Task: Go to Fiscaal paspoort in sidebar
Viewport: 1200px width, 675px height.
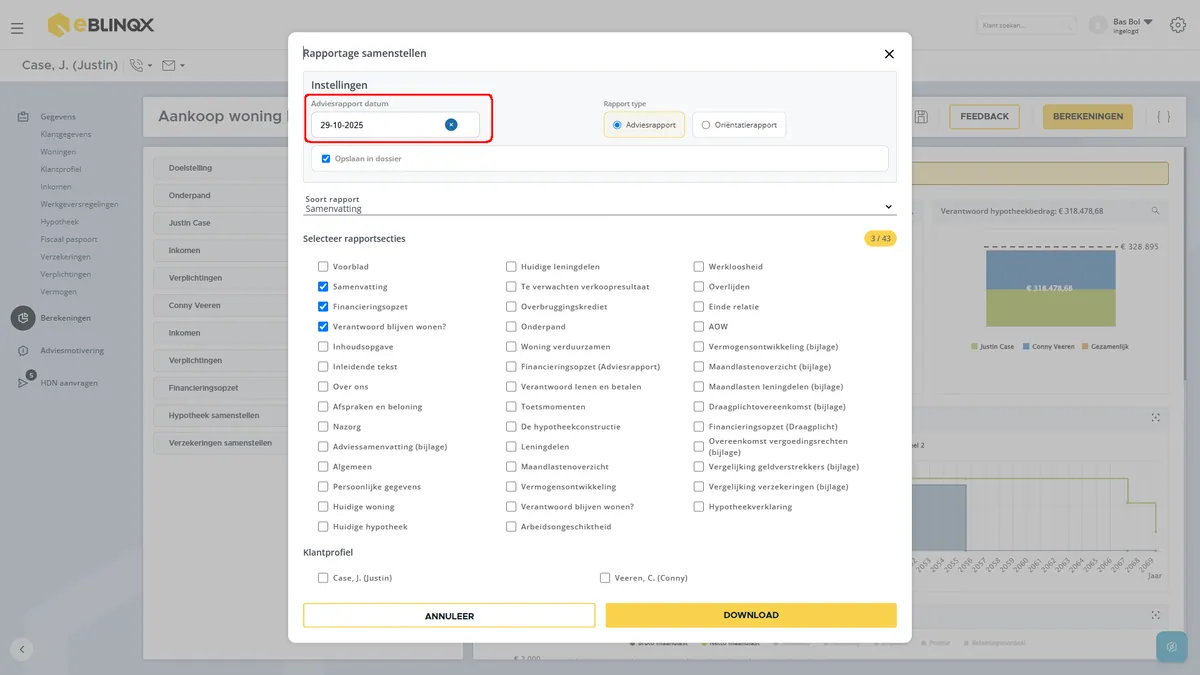Action: (x=69, y=239)
